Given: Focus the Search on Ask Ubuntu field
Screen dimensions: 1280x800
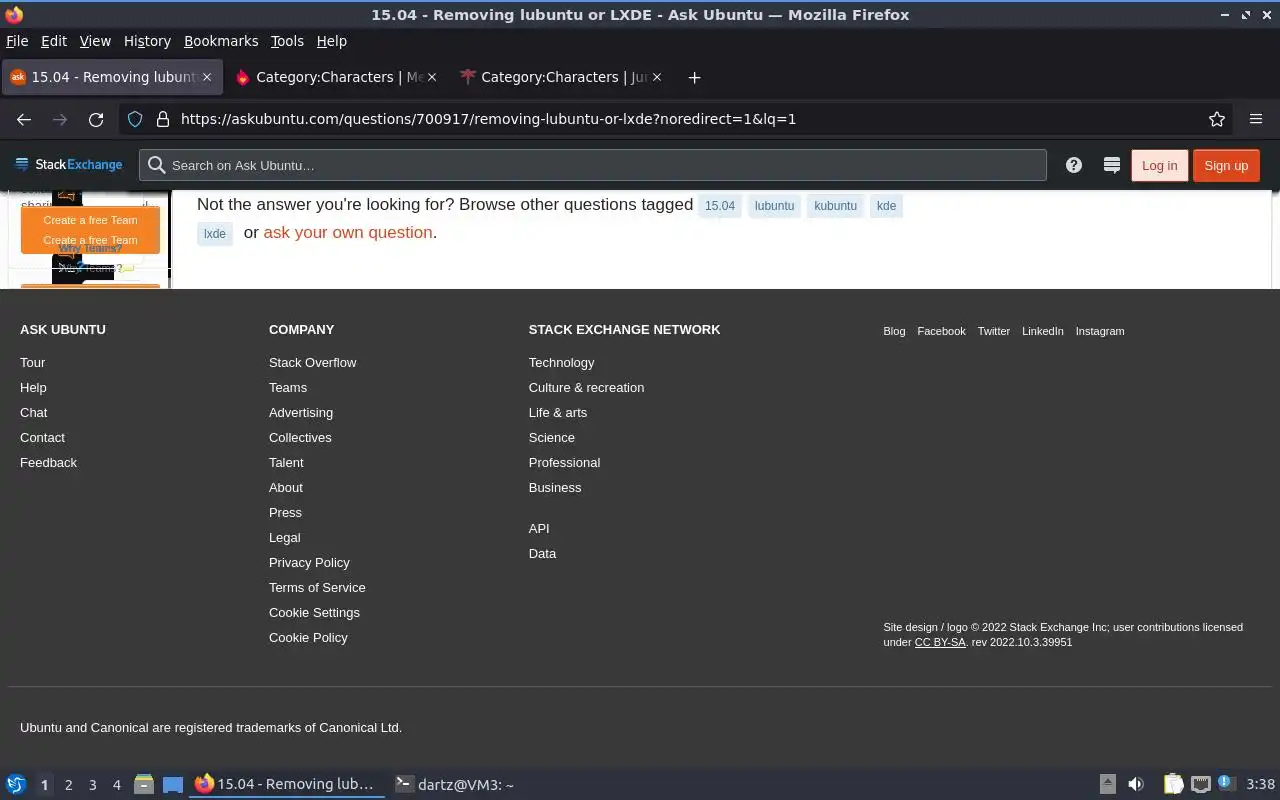Looking at the screenshot, I should [x=593, y=165].
